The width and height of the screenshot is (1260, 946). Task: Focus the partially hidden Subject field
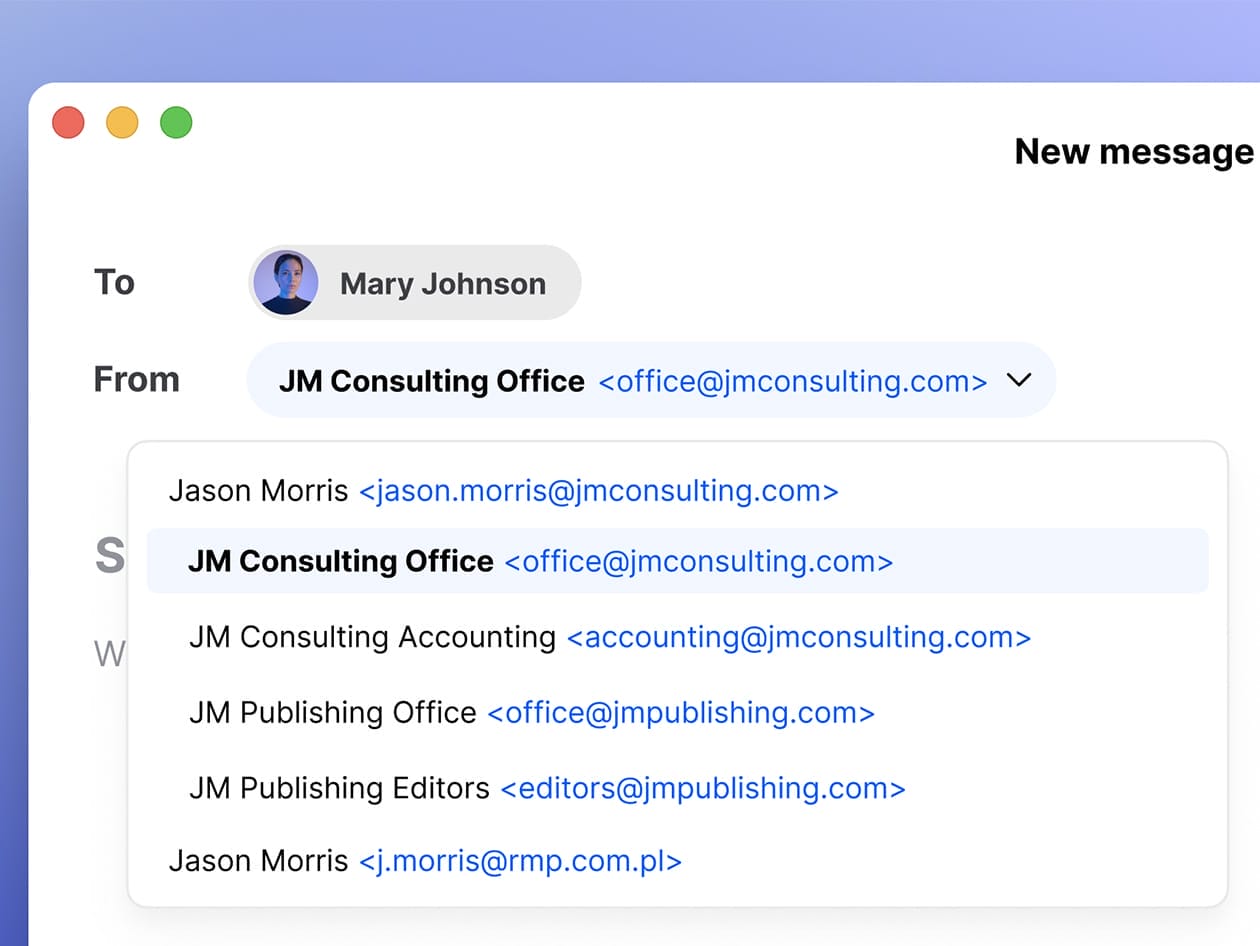pos(109,556)
